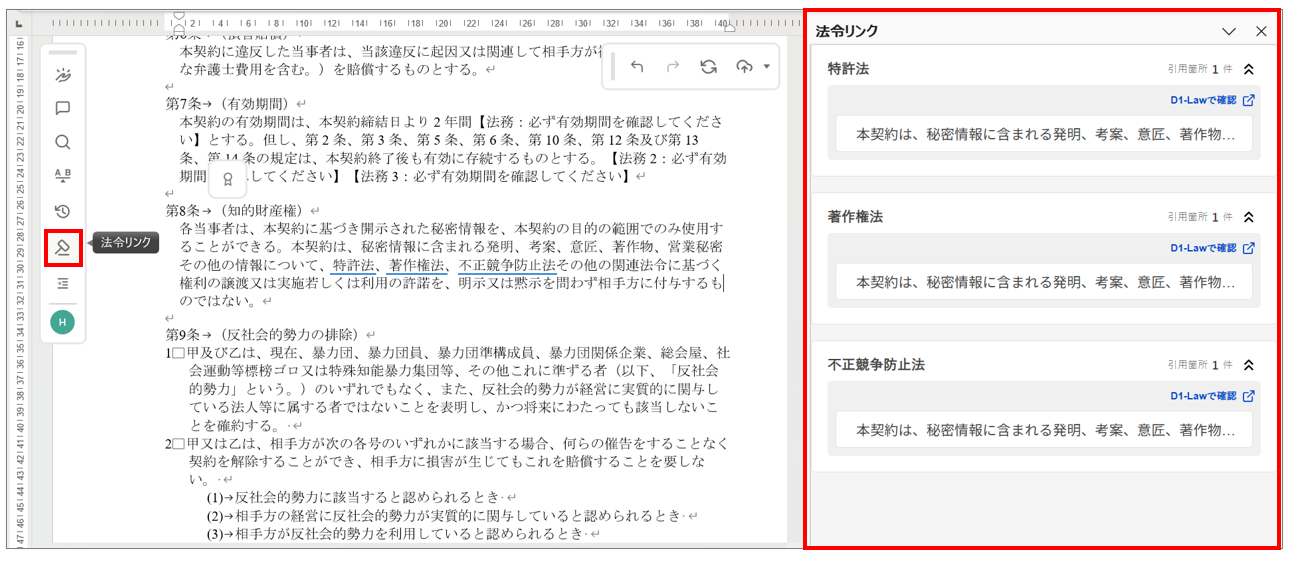Open dropdown arrow beside cloud upload icon
Viewport: 1296px width, 566px height.
pos(766,66)
